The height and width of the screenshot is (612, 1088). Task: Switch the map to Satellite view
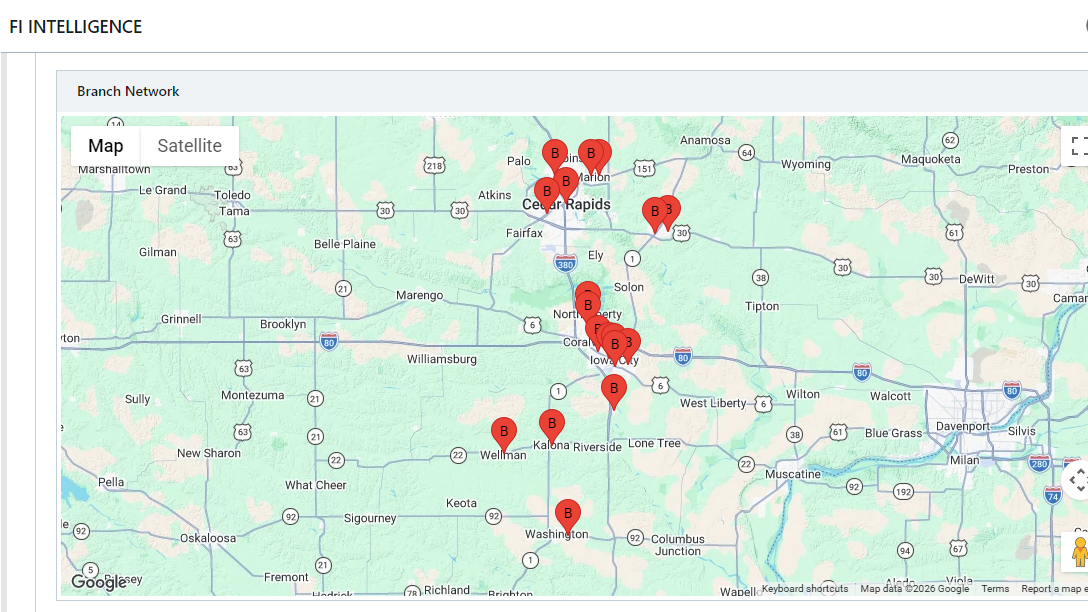pyautogui.click(x=189, y=146)
